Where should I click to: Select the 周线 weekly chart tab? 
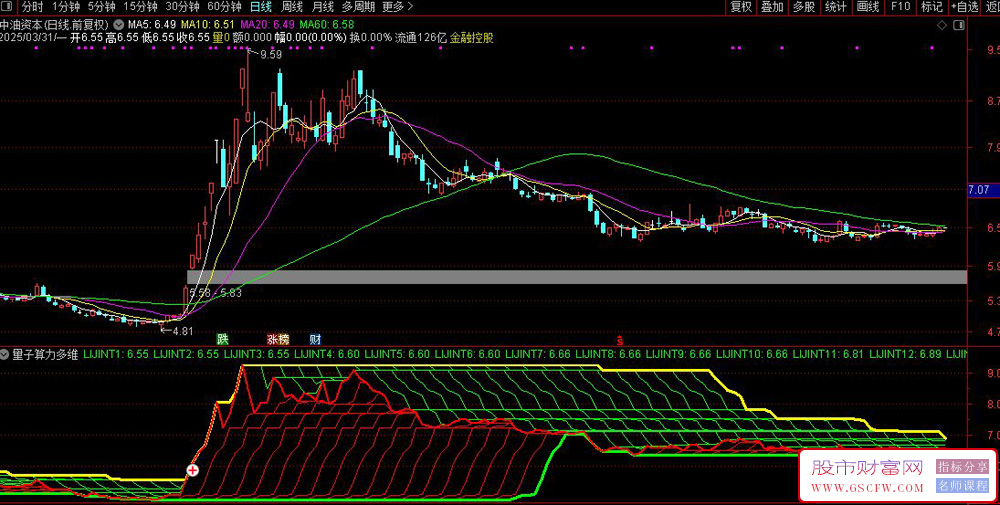(x=292, y=7)
